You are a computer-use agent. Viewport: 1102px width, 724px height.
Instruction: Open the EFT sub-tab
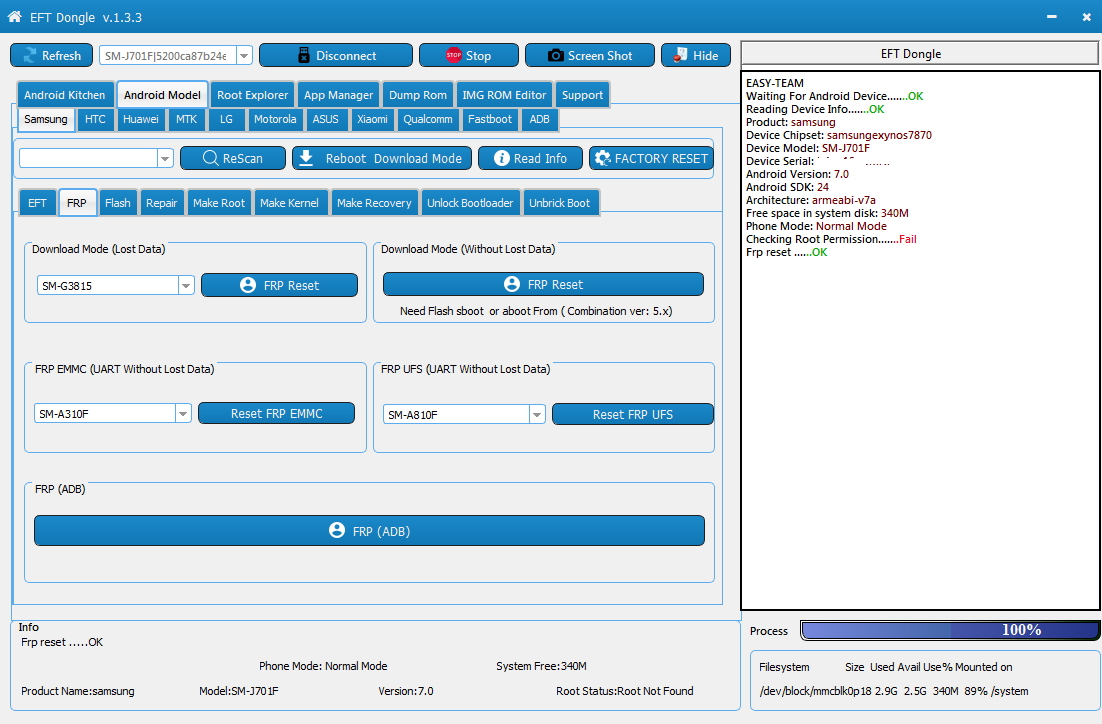(x=37, y=203)
